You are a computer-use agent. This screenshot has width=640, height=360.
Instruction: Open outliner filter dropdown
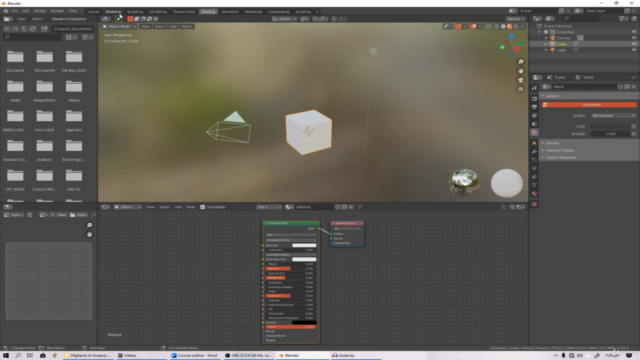(623, 19)
